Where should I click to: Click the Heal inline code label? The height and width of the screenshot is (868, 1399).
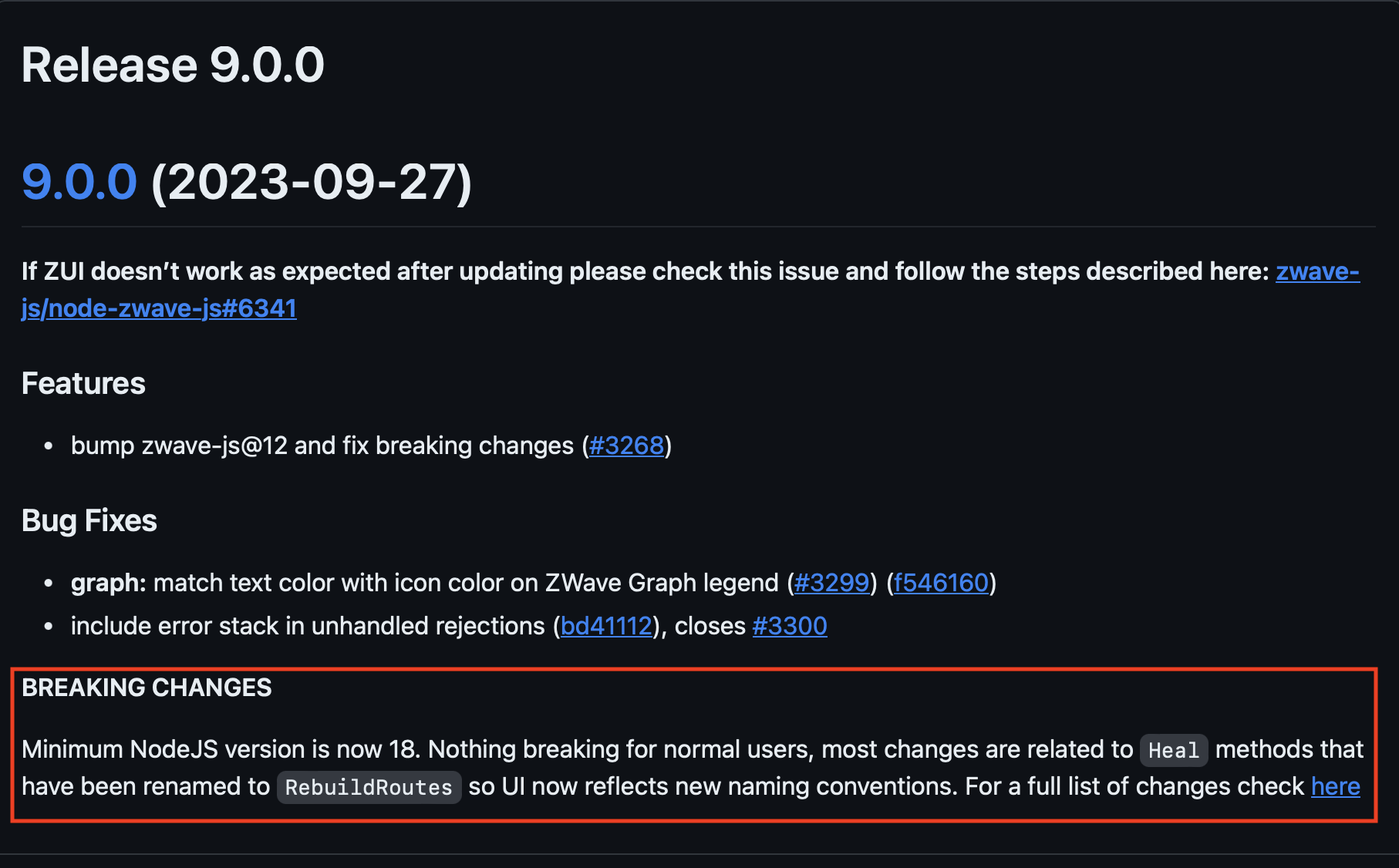click(x=1173, y=750)
